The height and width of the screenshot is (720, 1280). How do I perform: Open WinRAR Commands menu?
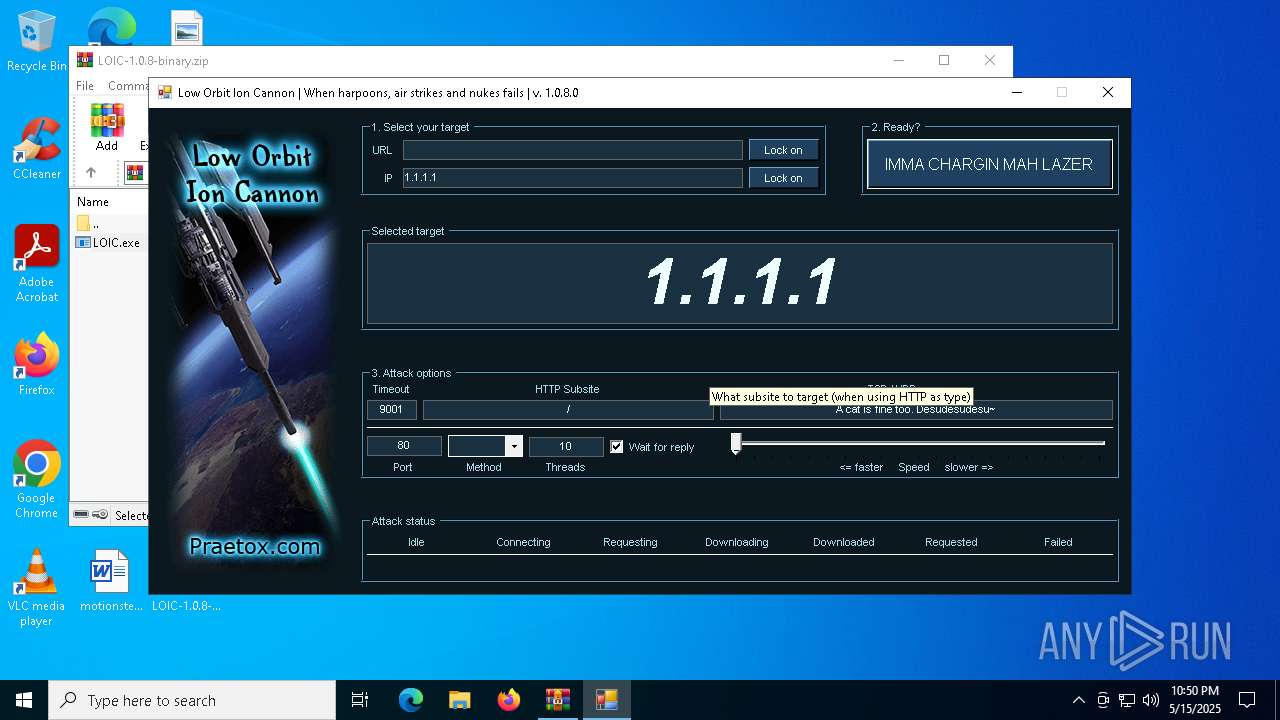pos(128,86)
